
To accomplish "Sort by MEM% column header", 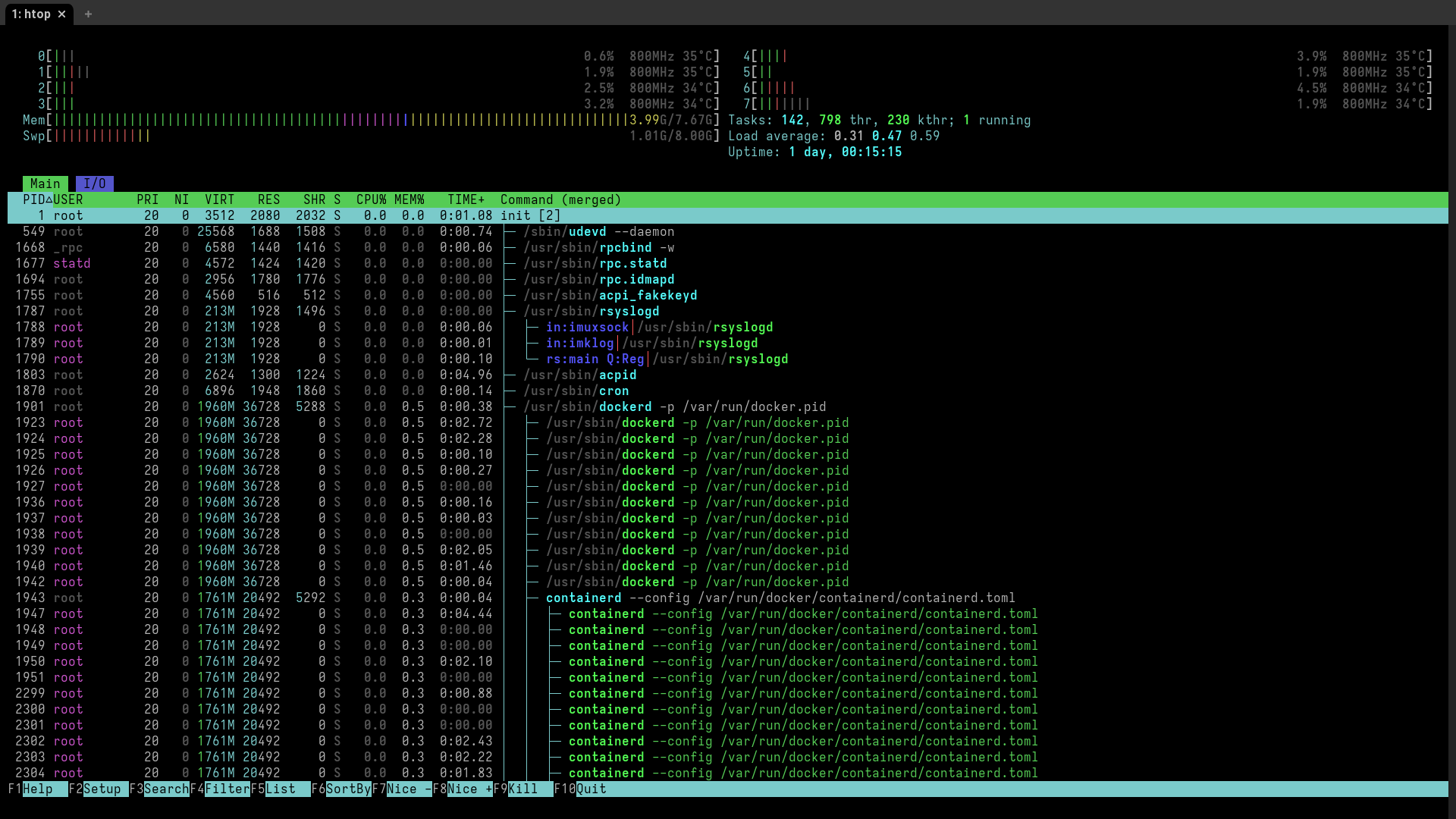I will pyautogui.click(x=409, y=199).
